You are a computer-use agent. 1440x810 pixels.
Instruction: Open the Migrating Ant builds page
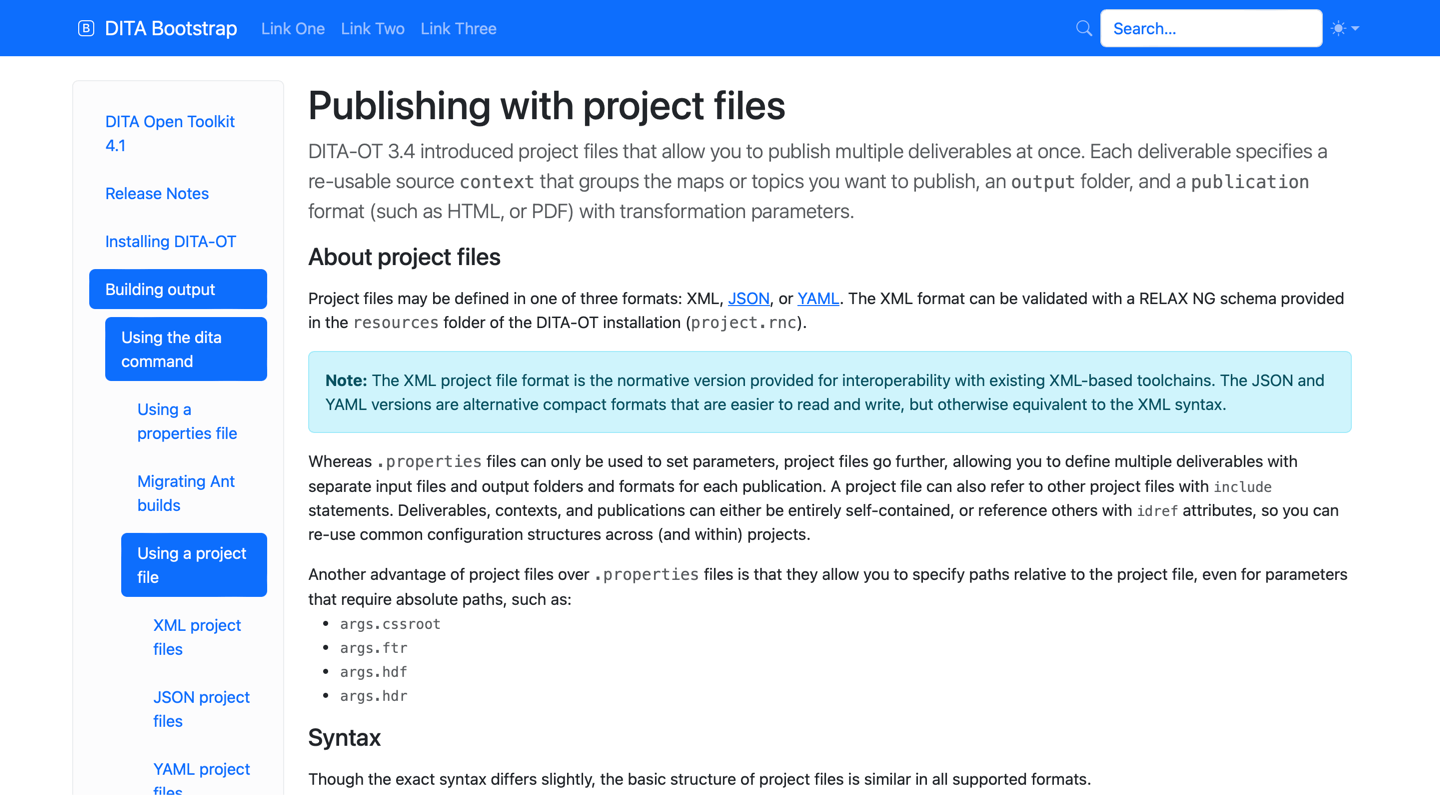pos(186,493)
